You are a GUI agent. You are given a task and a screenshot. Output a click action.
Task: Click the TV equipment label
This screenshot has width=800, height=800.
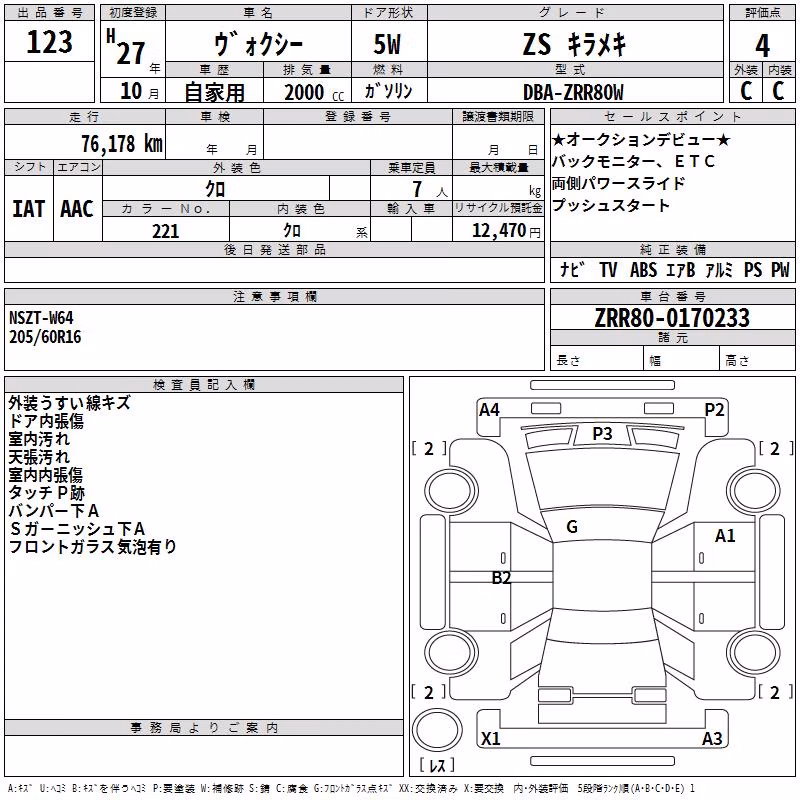coord(608,270)
